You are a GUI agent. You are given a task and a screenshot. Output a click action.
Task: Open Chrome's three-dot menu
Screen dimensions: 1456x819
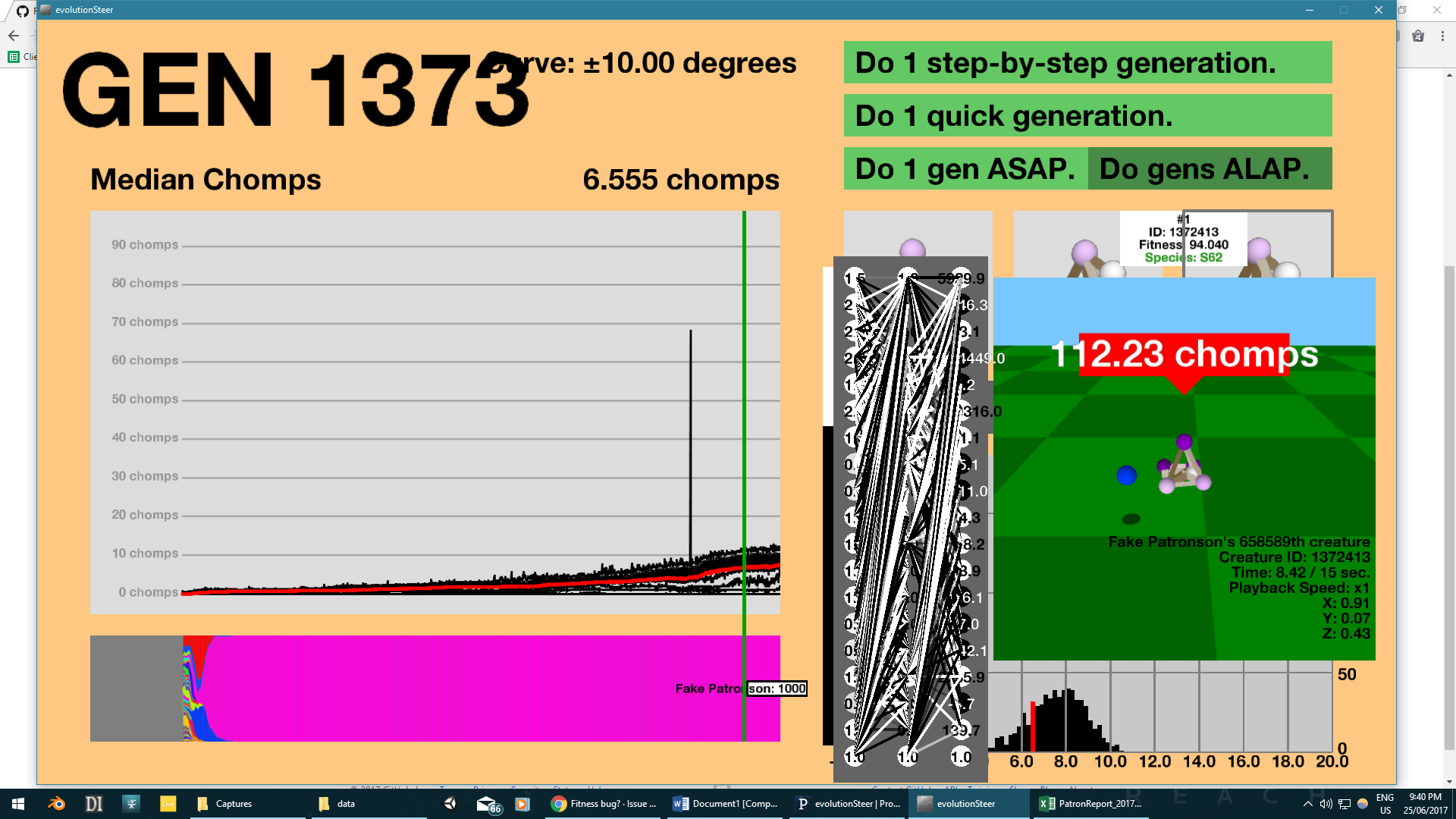pyautogui.click(x=1442, y=36)
